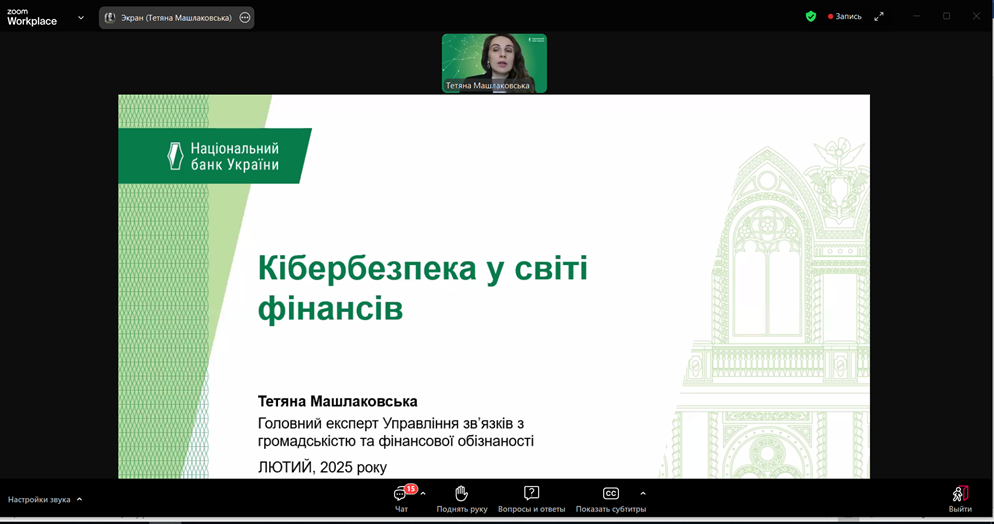This screenshot has width=994, height=524.
Task: Click the presenter name Тетяна Машлаковська on the slide
Action: click(337, 401)
